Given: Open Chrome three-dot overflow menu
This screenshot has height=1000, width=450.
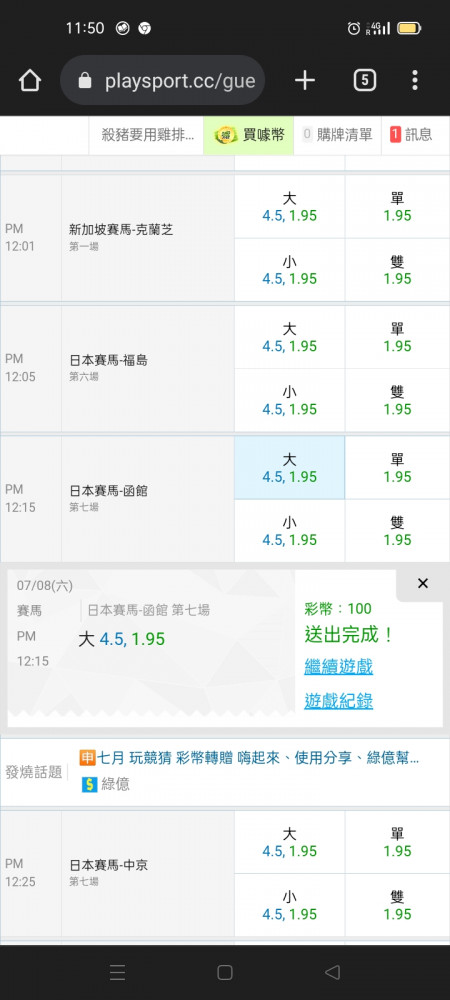Looking at the screenshot, I should coord(414,80).
